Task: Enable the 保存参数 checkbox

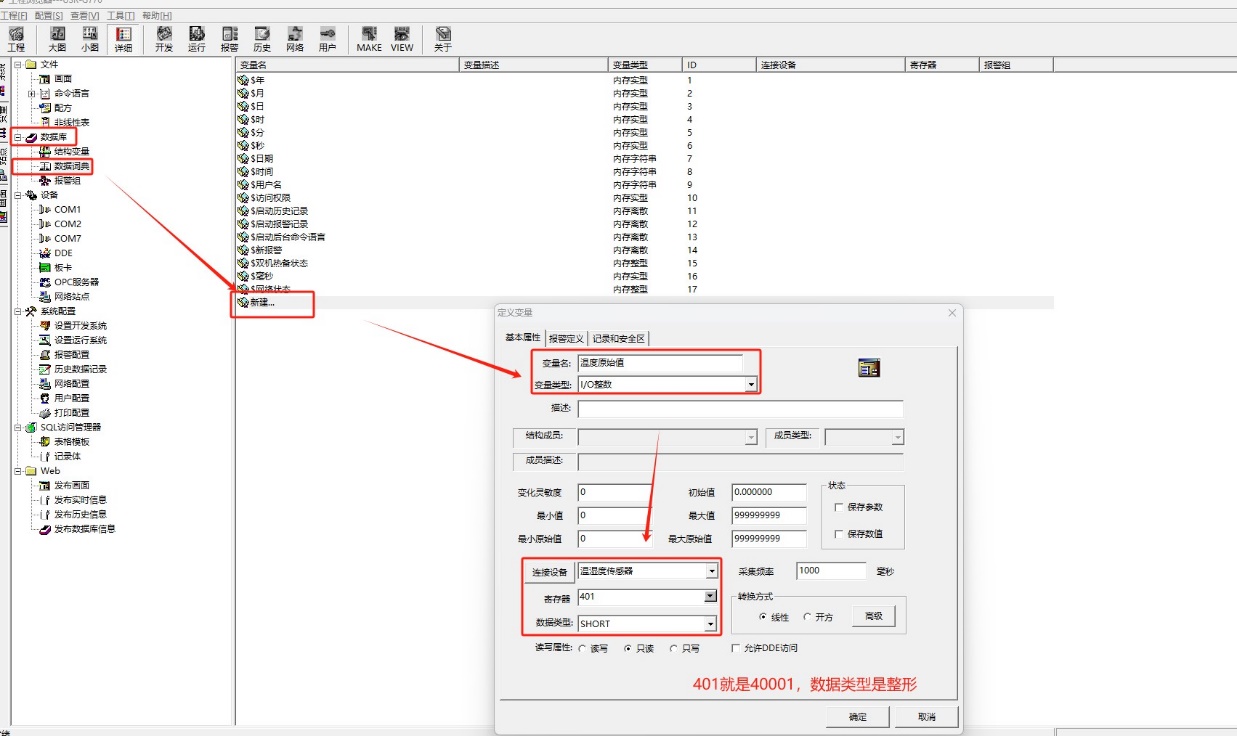Action: click(839, 507)
